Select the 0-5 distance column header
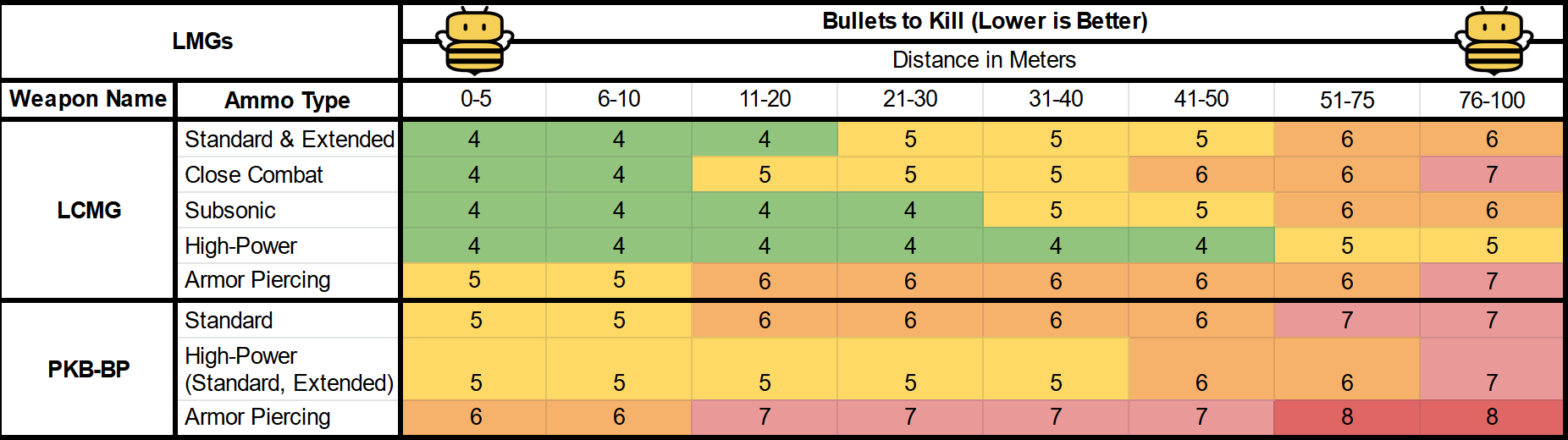1568x440 pixels. [475, 99]
